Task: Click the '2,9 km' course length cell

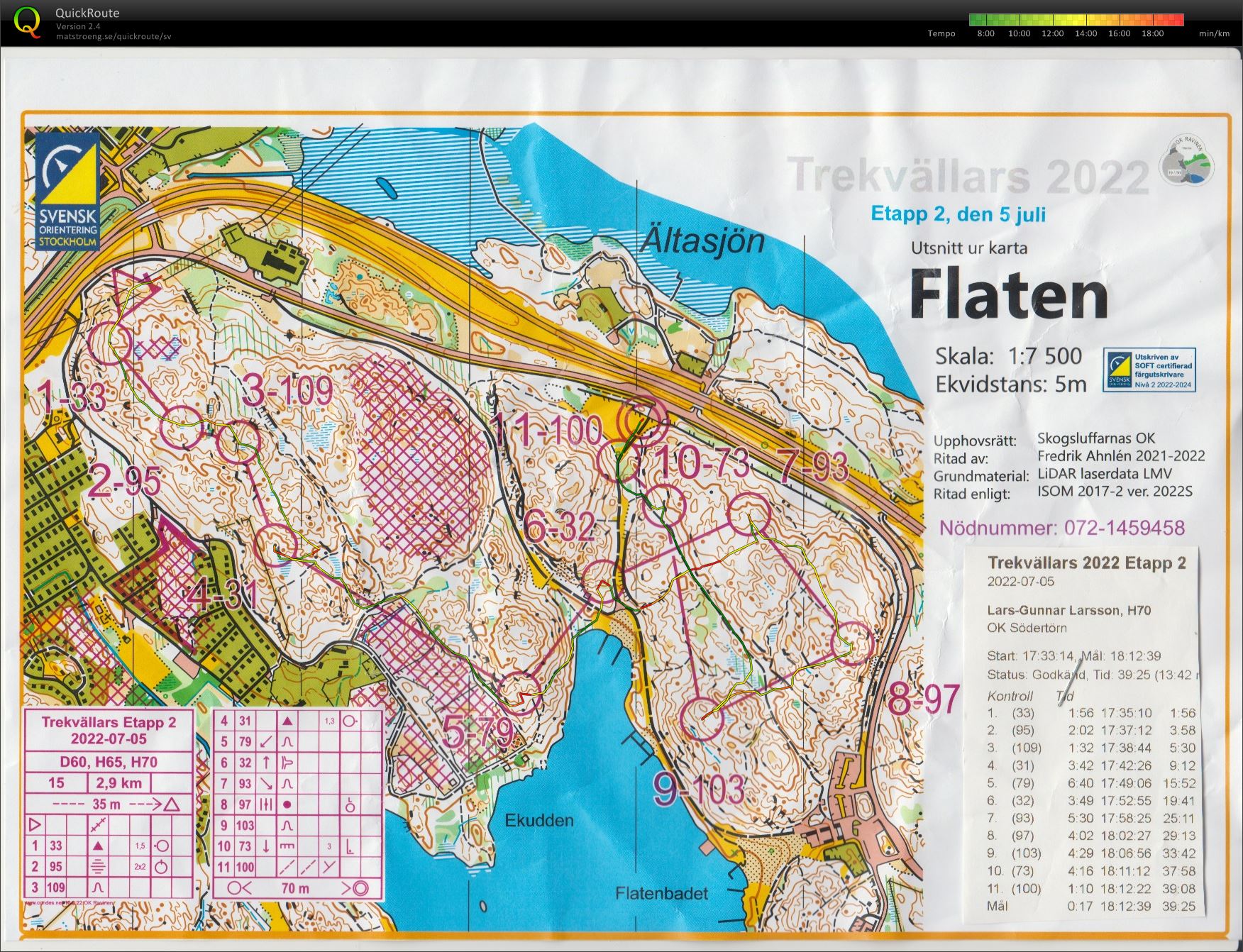Action: coord(119,782)
